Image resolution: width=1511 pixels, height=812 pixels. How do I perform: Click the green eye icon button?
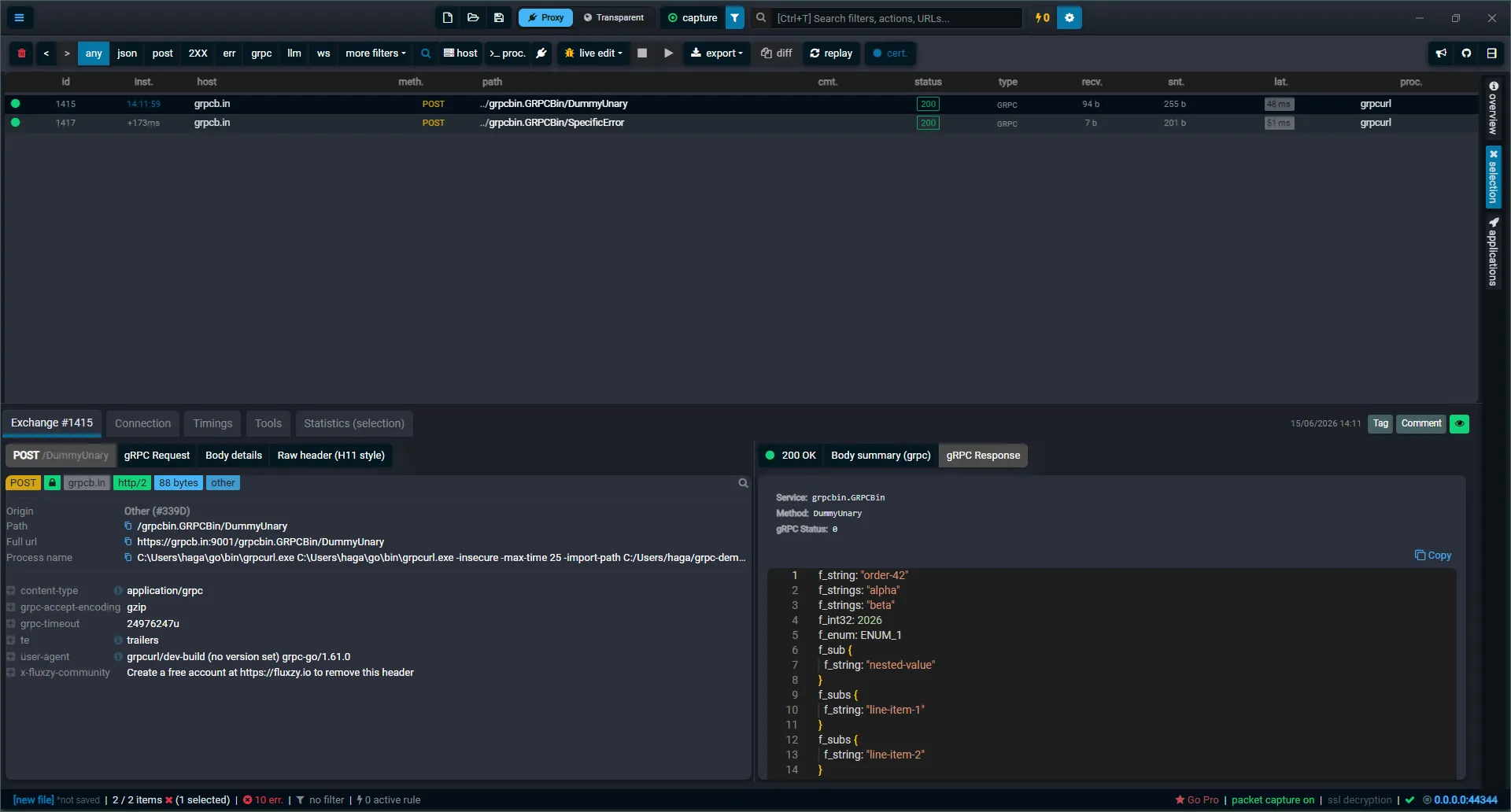click(x=1459, y=423)
